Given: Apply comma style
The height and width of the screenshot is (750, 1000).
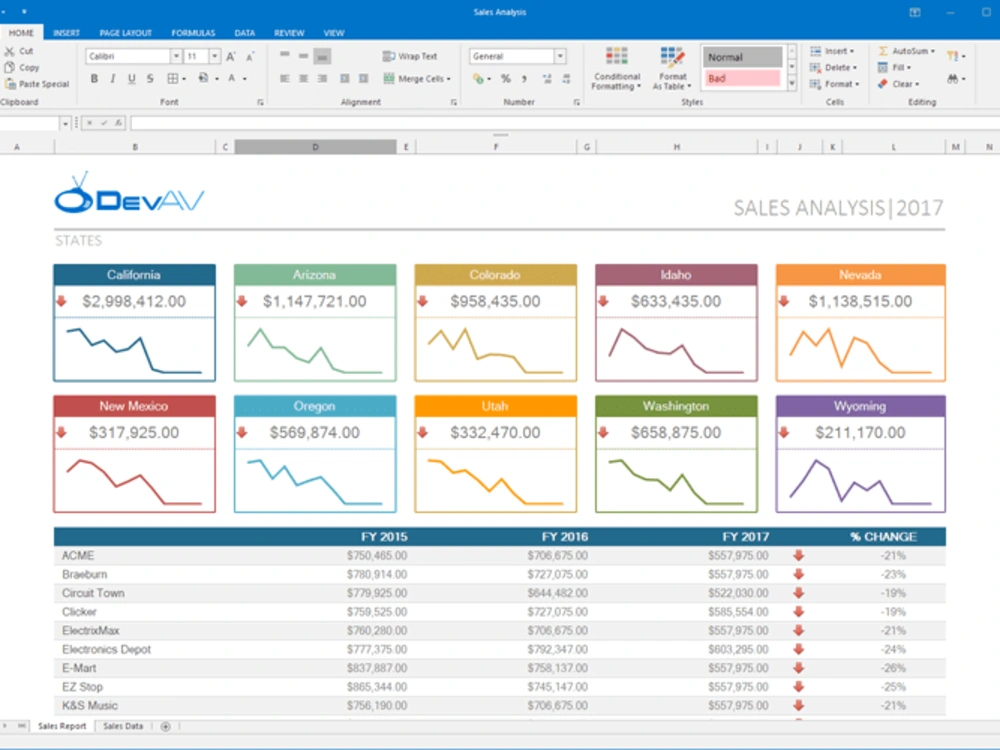Looking at the screenshot, I should click(x=524, y=78).
